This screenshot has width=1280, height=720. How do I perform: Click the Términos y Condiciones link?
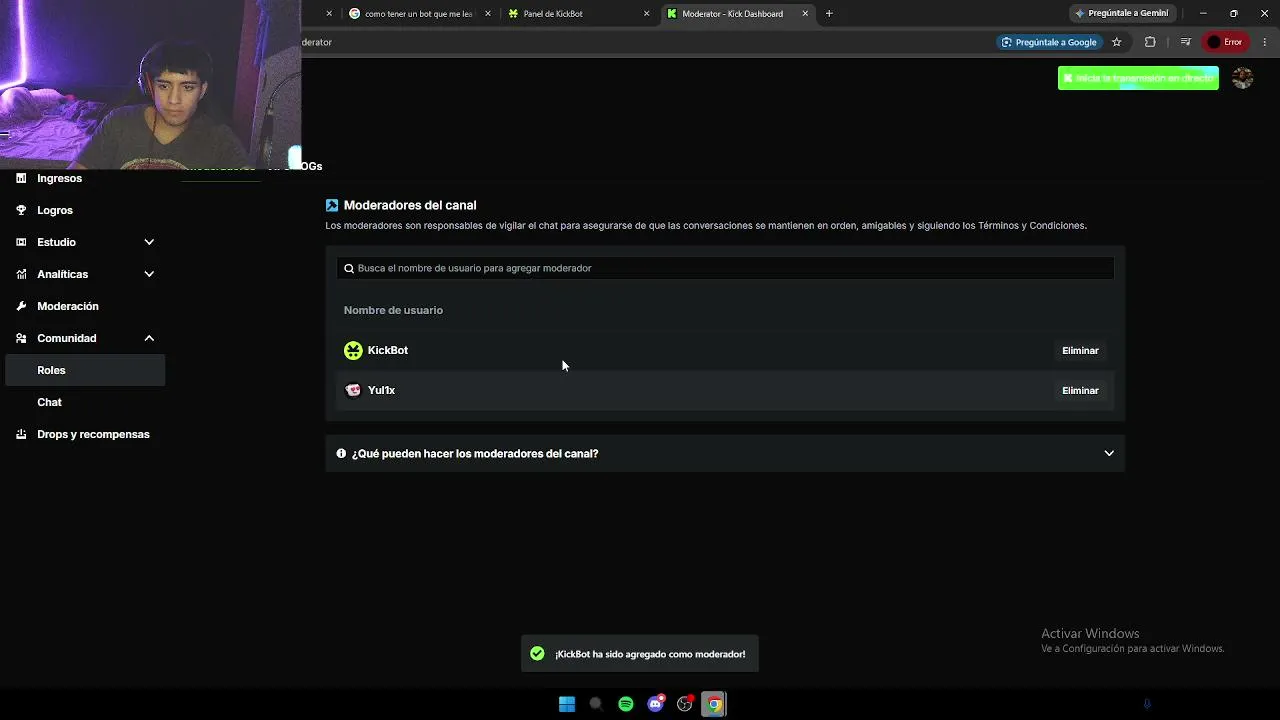[x=1033, y=226]
